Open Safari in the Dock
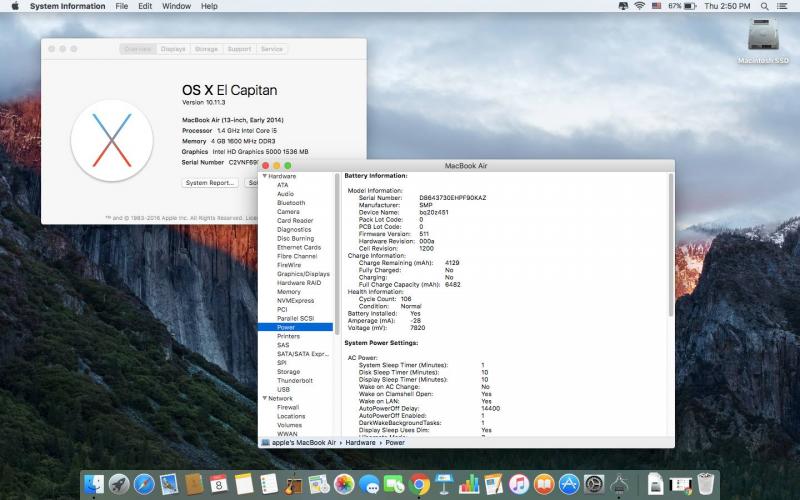800x500 pixels. point(144,484)
